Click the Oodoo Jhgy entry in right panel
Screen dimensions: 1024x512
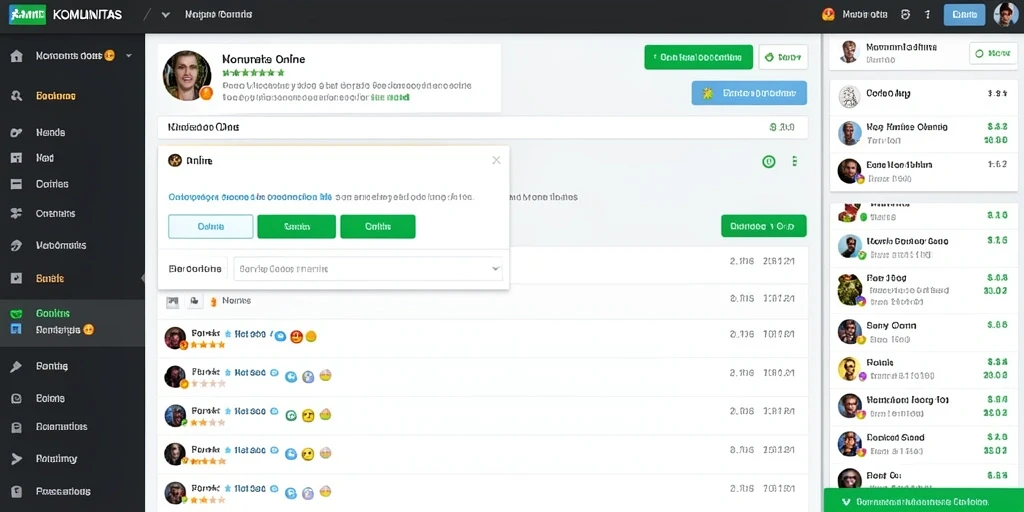[x=923, y=97]
